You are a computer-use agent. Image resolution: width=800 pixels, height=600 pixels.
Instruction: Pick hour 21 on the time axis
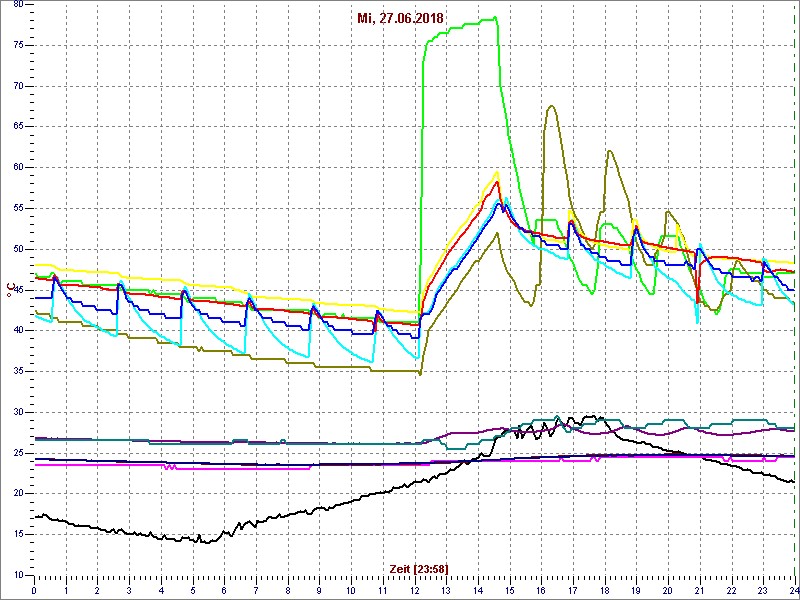700,589
